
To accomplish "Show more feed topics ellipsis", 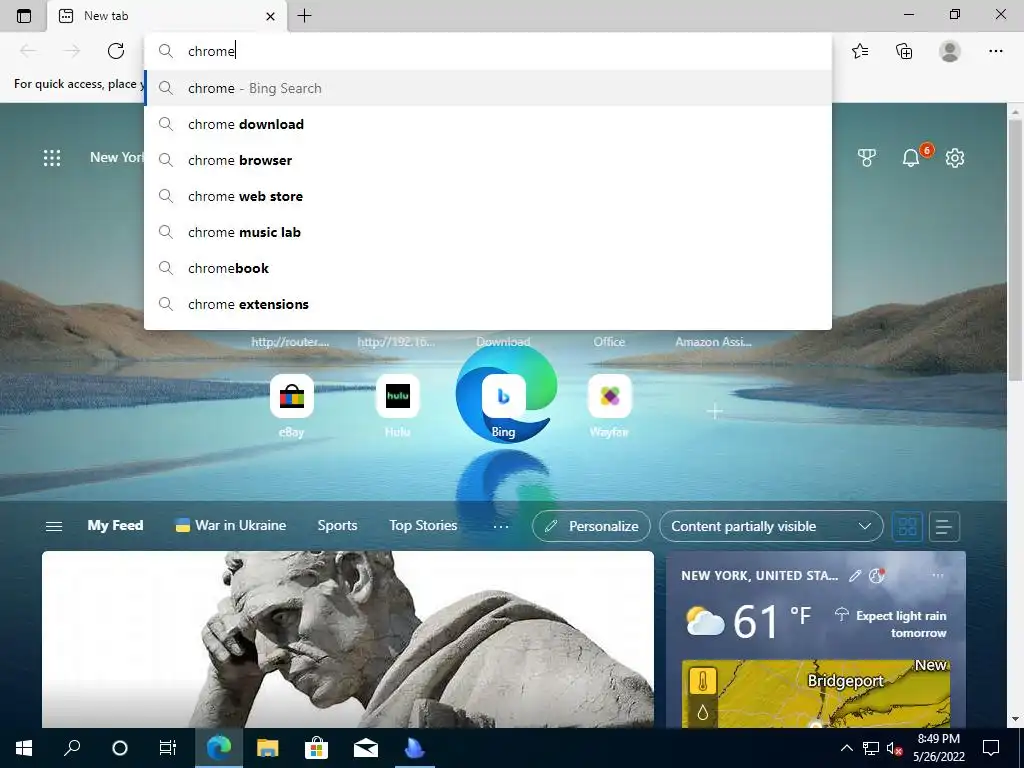I will point(501,526).
